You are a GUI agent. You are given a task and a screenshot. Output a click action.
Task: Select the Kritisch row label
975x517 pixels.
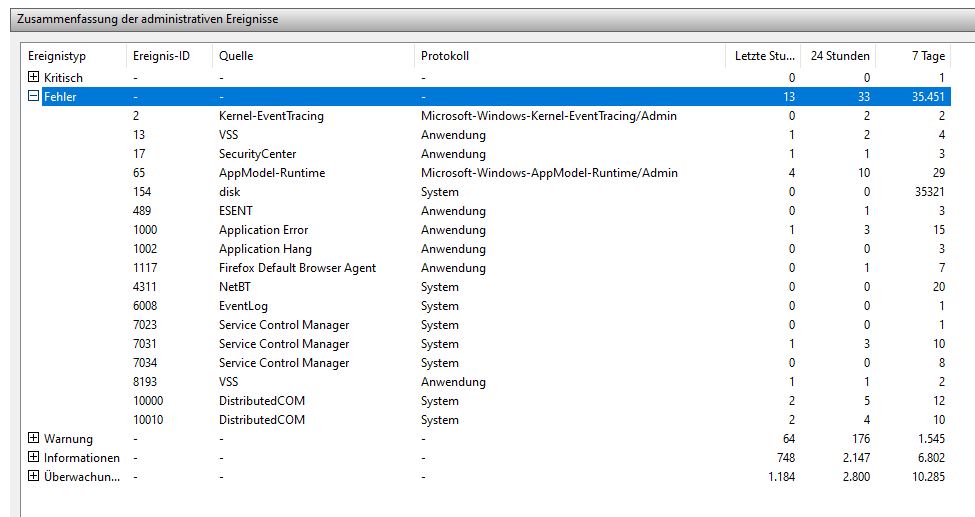coord(63,78)
